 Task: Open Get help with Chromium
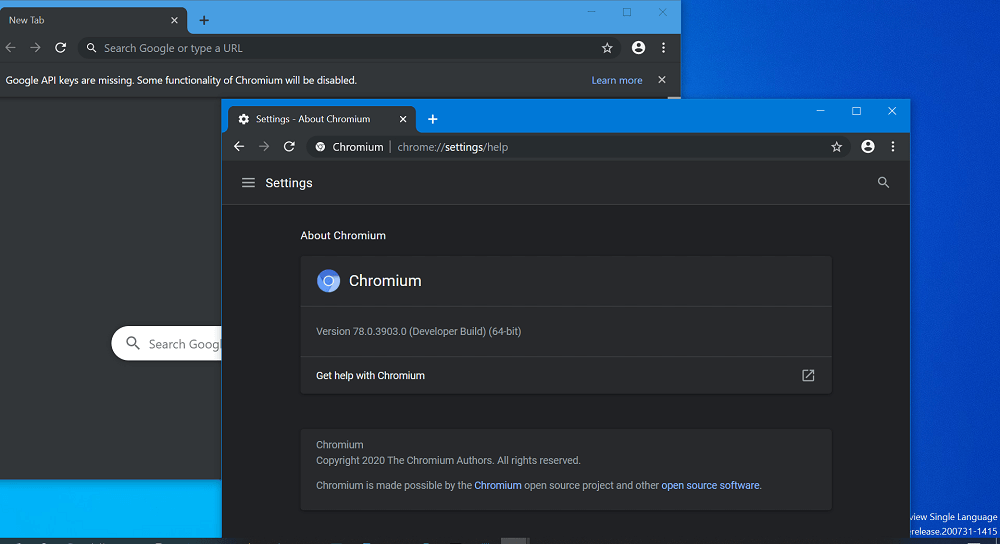click(566, 376)
